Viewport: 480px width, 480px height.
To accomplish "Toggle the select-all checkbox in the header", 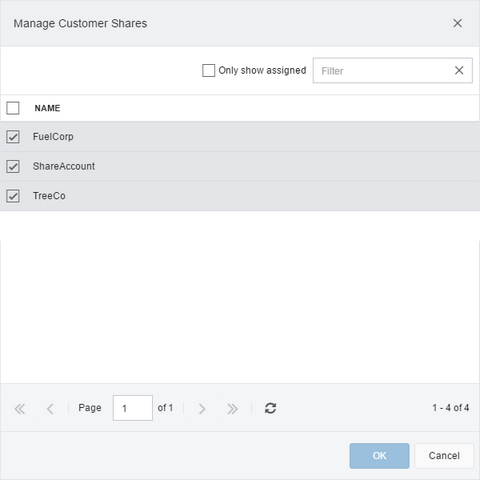I will click(x=13, y=108).
